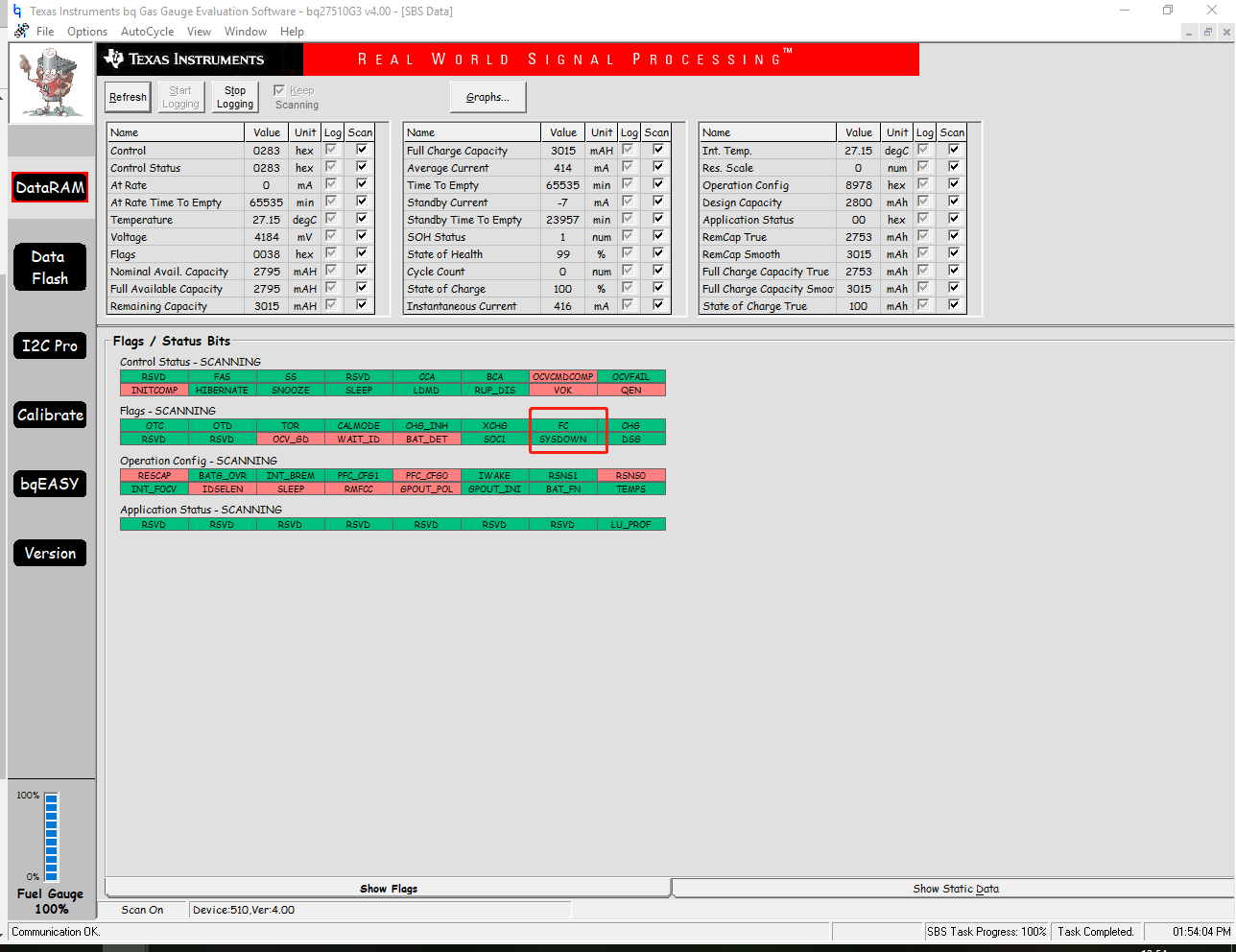1236x952 pixels.
Task: Click the LU_PROF application status bit
Action: coord(631,525)
